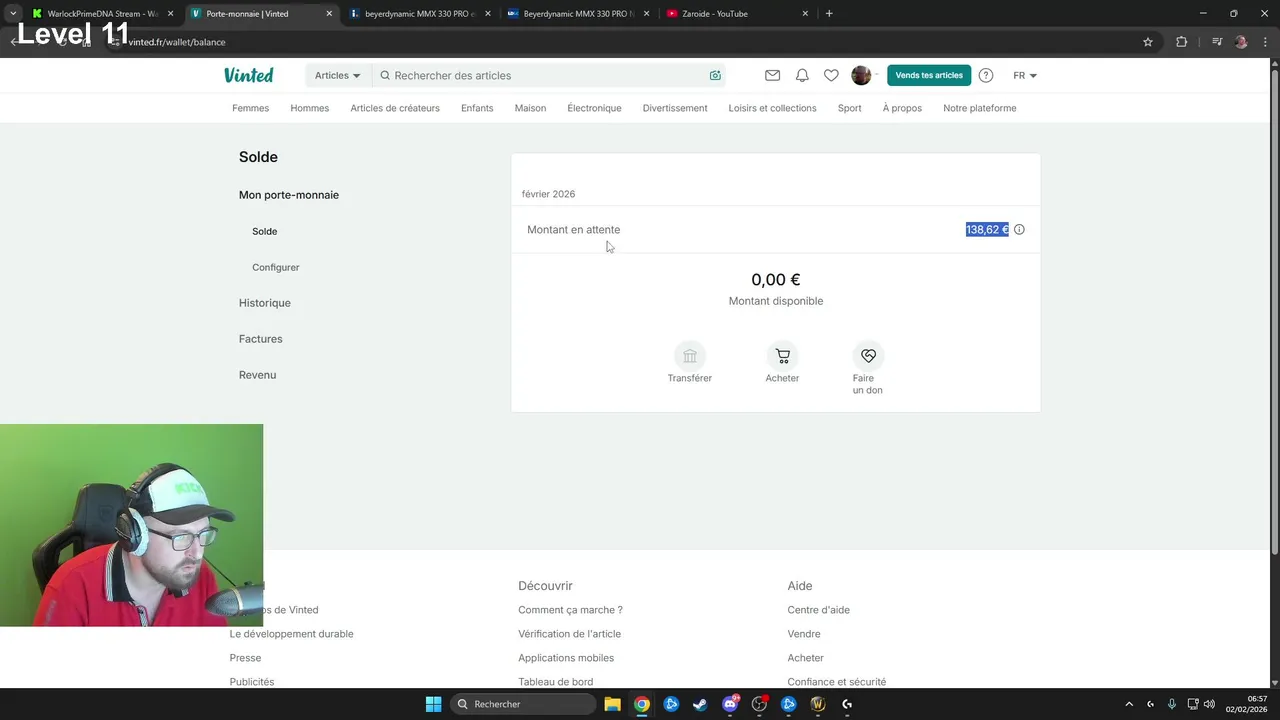This screenshot has width=1280, height=720.
Task: Click Centre d'aide footer link
Action: click(x=818, y=610)
